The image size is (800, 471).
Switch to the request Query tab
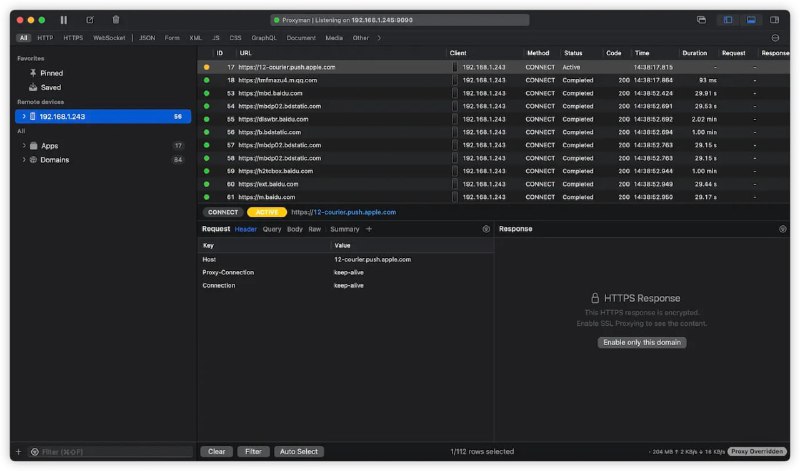(272, 229)
